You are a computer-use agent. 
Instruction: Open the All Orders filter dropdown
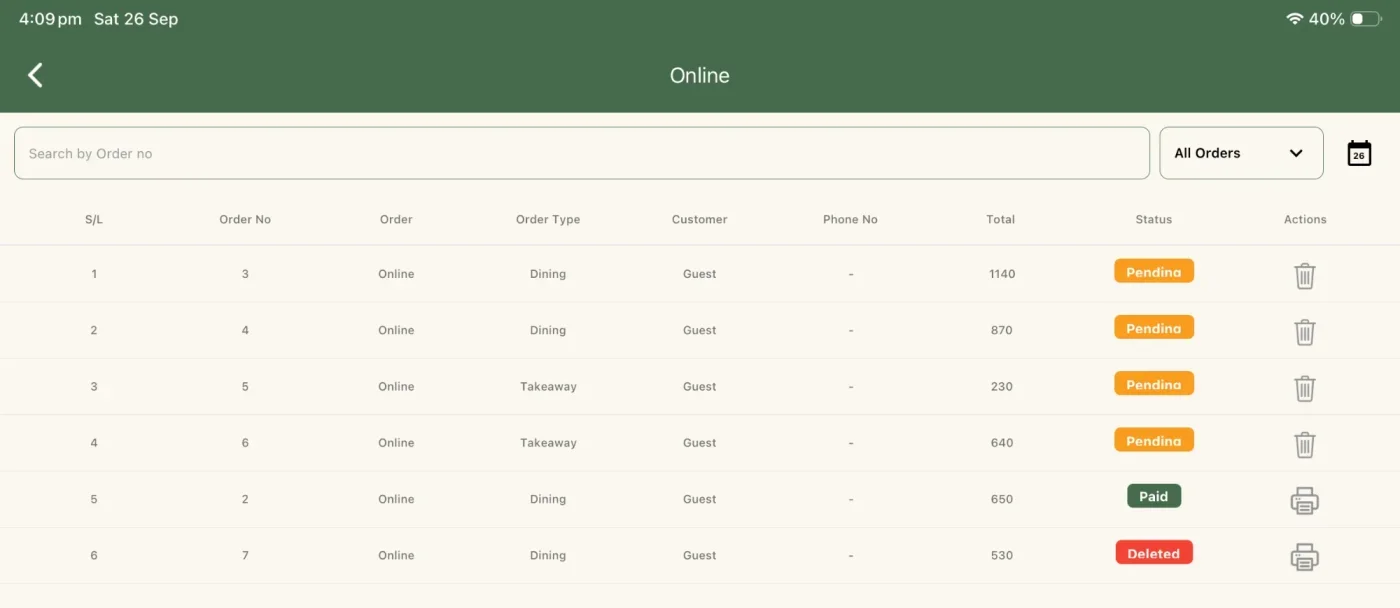coord(1241,153)
